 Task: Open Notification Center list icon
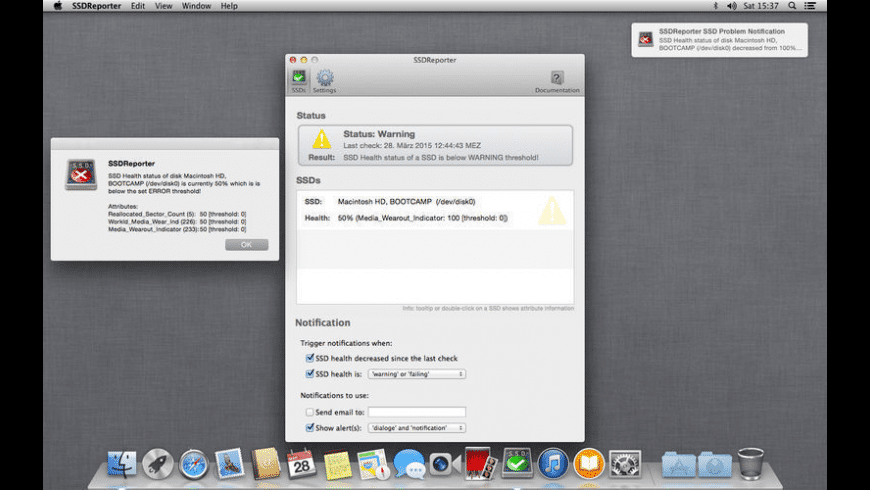(x=810, y=6)
